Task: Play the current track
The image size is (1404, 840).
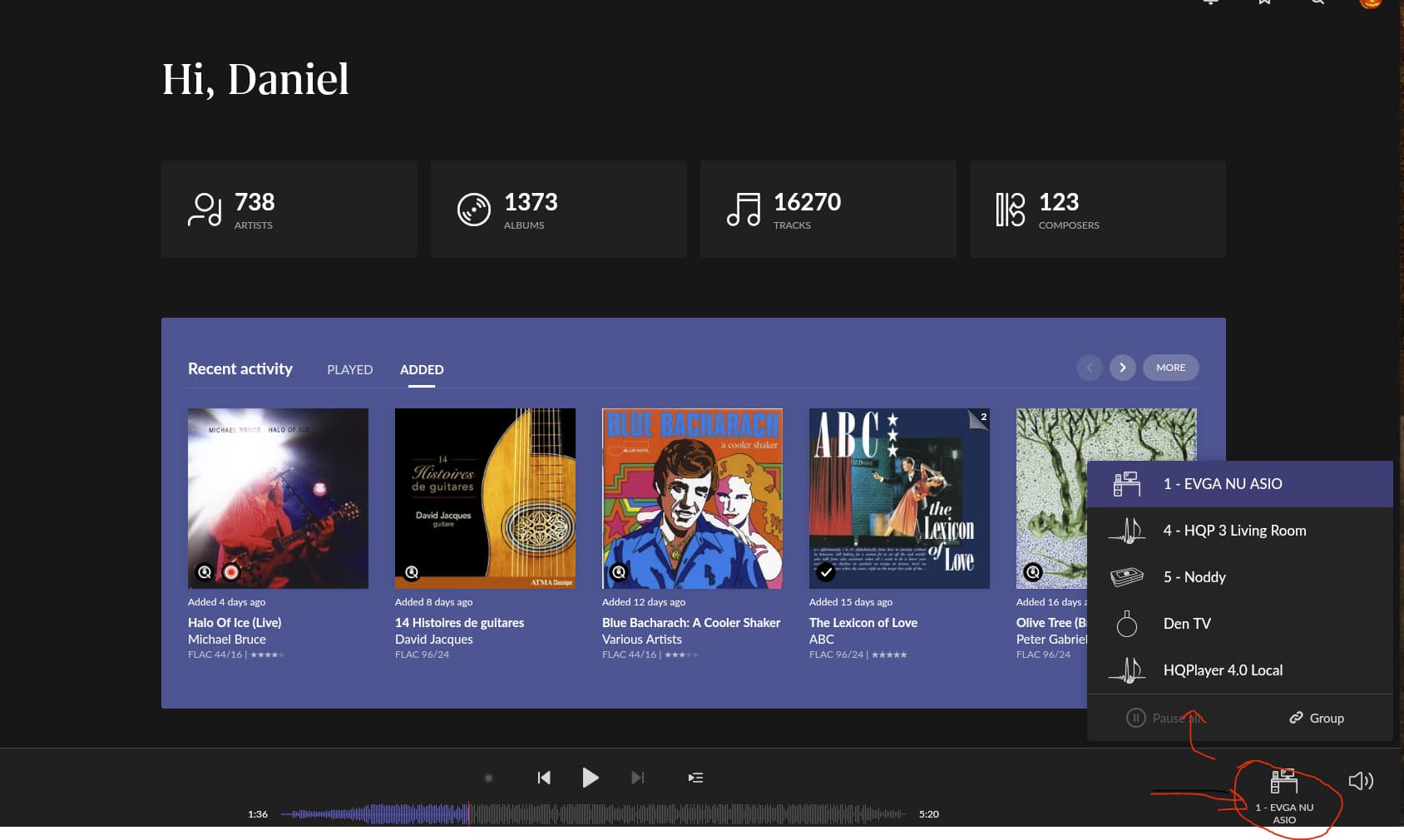Action: point(590,778)
